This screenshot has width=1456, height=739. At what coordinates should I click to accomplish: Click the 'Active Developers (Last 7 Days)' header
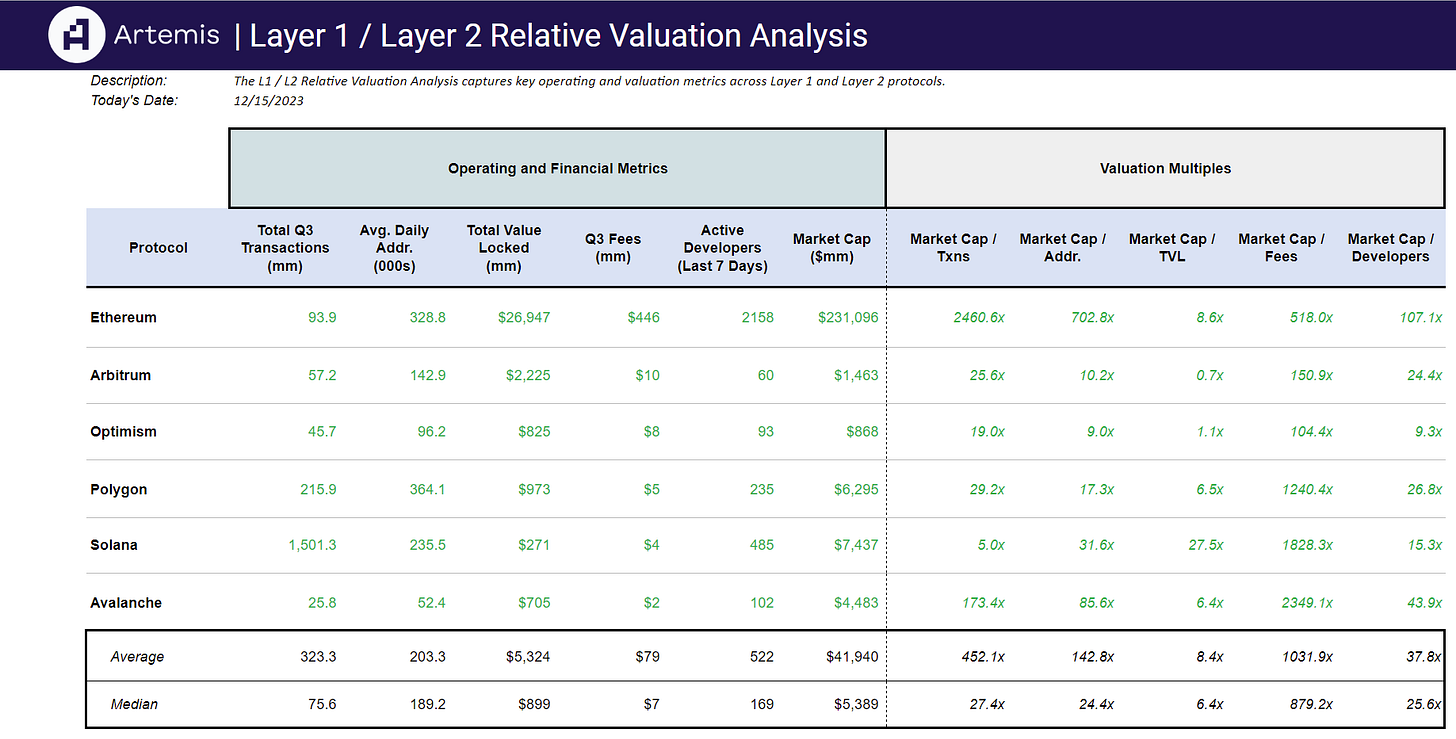[722, 247]
